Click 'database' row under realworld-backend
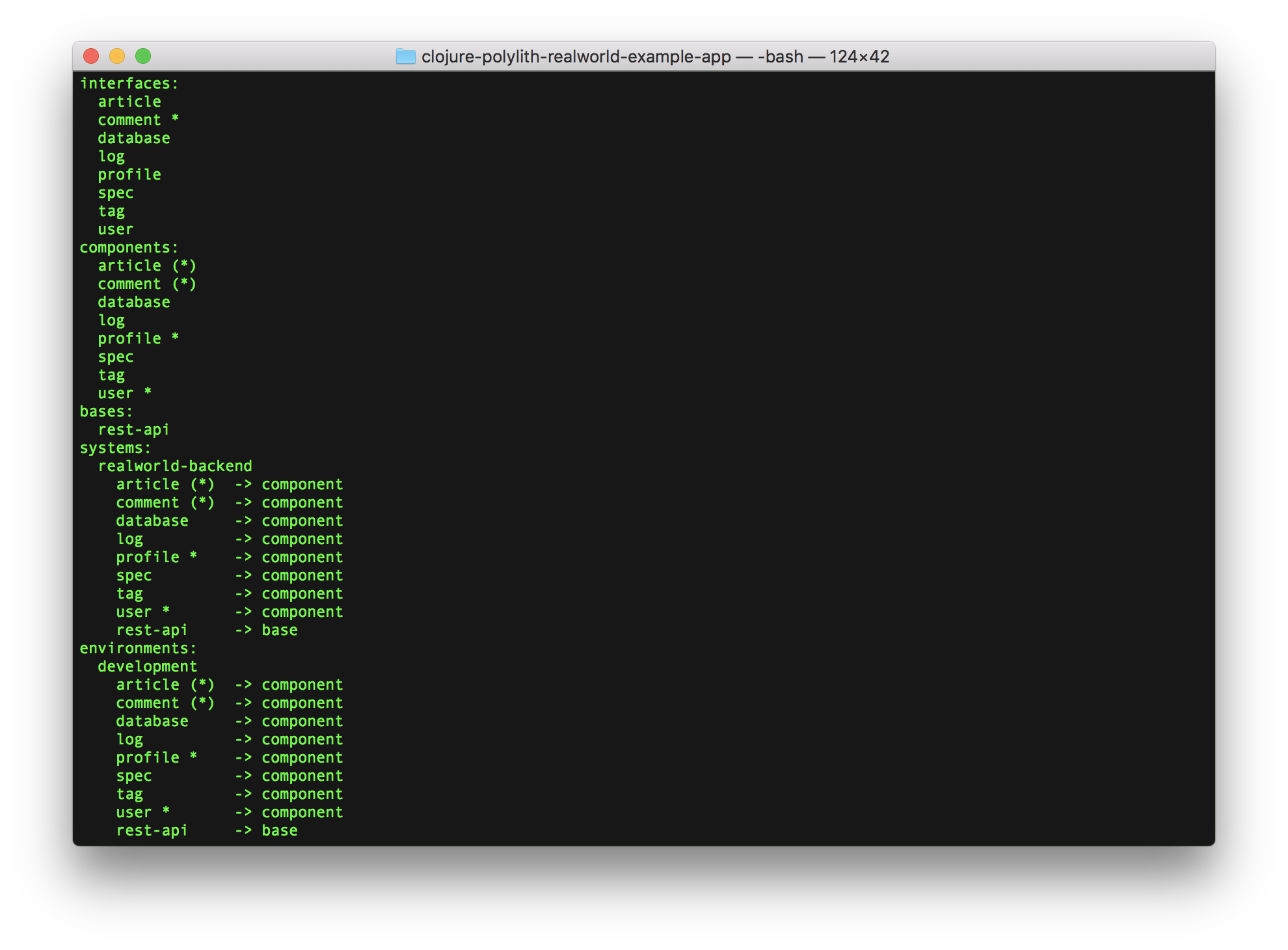Screen dimensions: 1288x950 tap(152, 521)
